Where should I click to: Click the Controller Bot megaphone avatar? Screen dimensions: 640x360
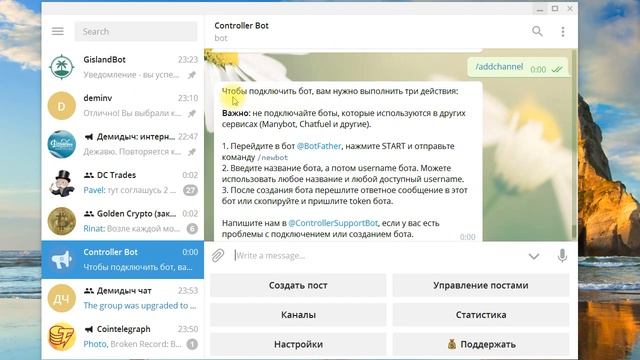click(x=62, y=260)
